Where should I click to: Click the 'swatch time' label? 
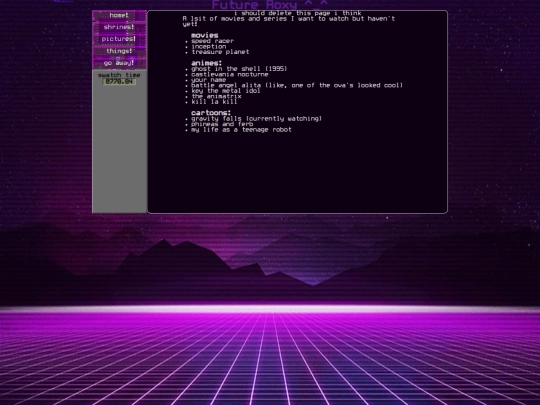point(119,75)
